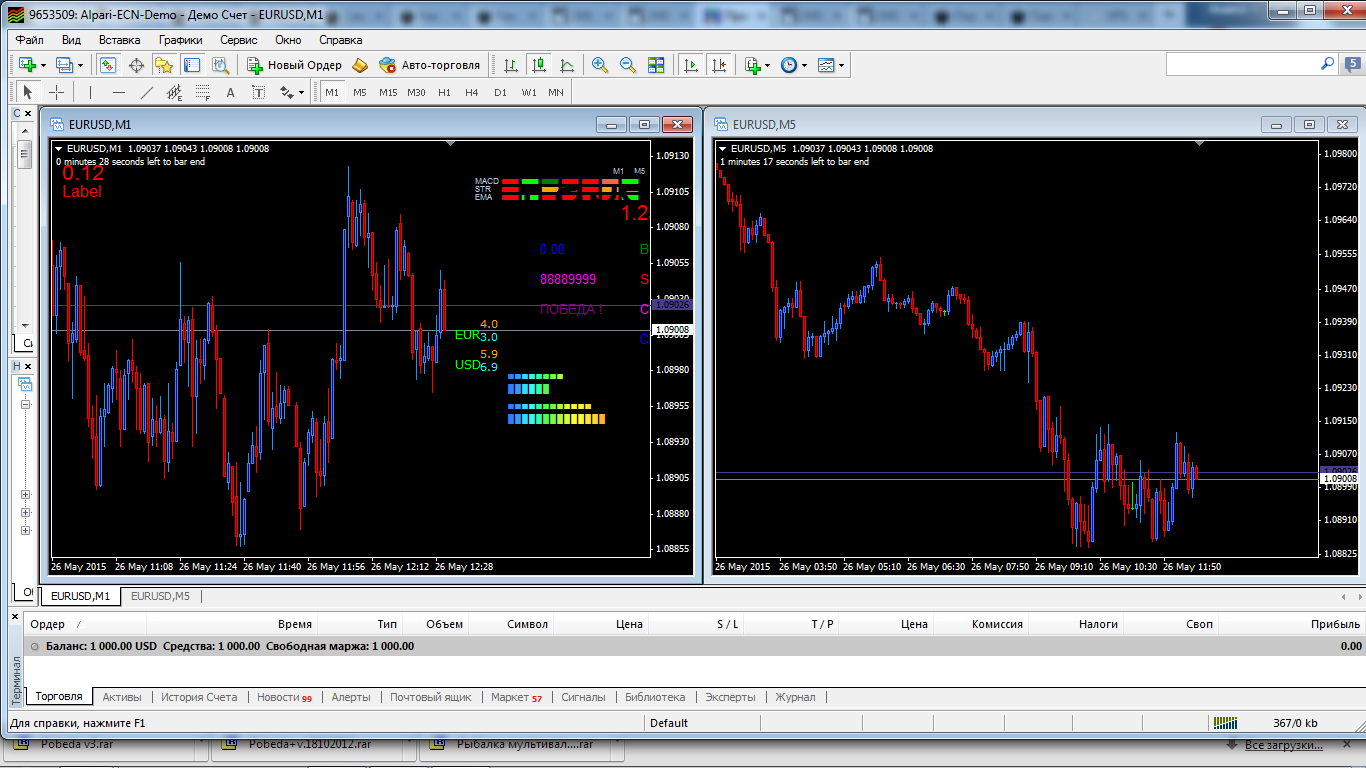Show the Market Watch panel
Image resolution: width=1366 pixels, height=768 pixels.
point(107,65)
